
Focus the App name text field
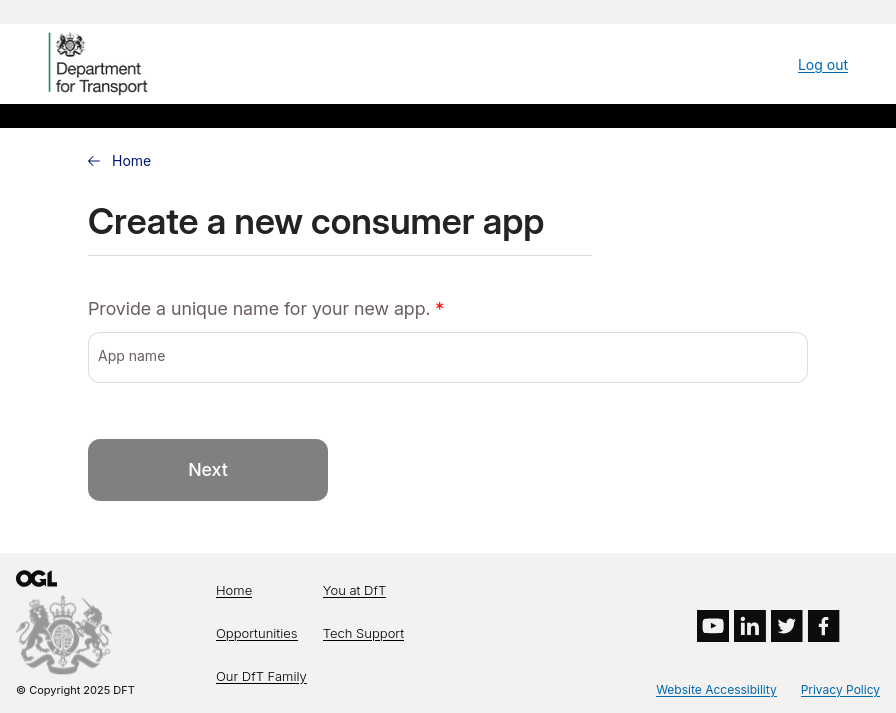[x=447, y=357]
